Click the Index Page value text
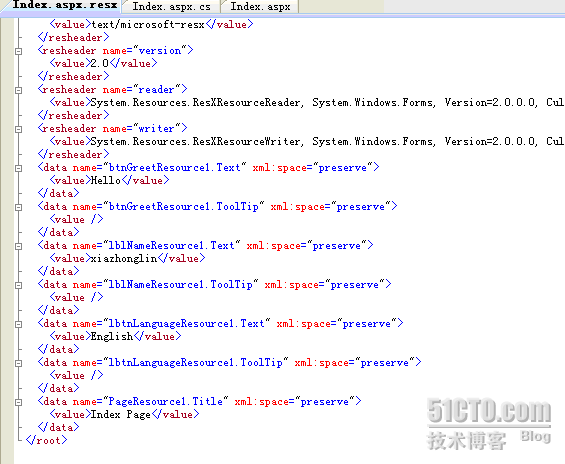This screenshot has width=565, height=464. [x=120, y=414]
